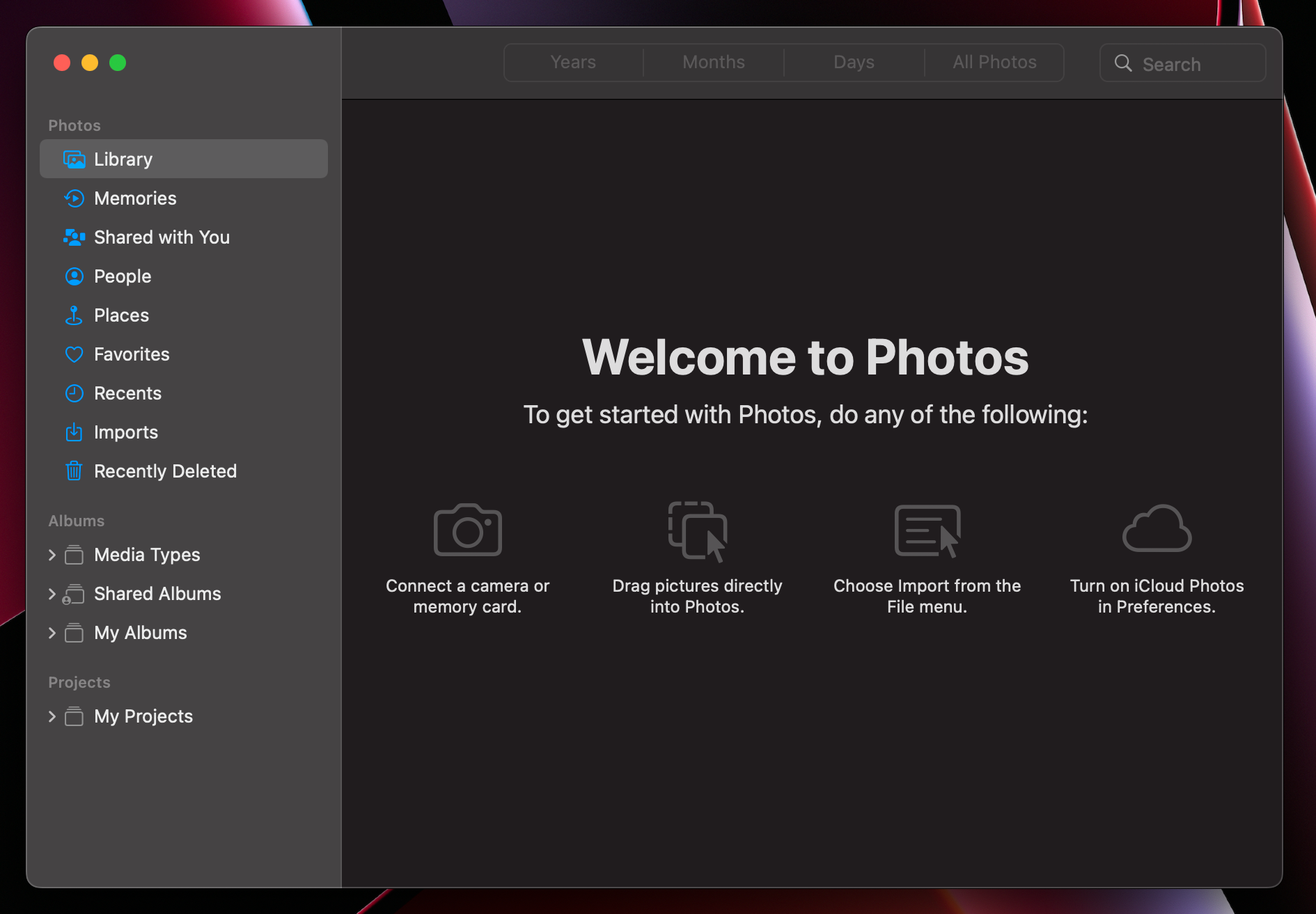
Task: Open the Memories label in sidebar
Action: pyautogui.click(x=135, y=198)
